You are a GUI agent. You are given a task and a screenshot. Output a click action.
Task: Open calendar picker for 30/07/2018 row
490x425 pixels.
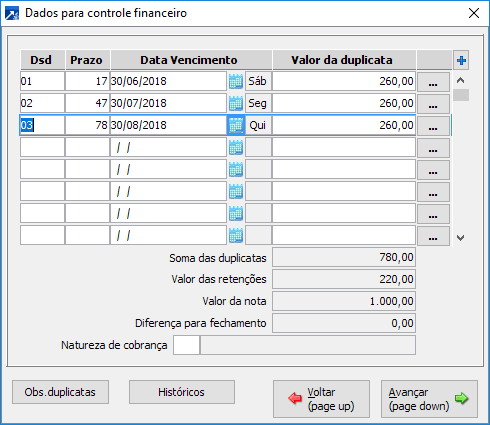tap(236, 103)
